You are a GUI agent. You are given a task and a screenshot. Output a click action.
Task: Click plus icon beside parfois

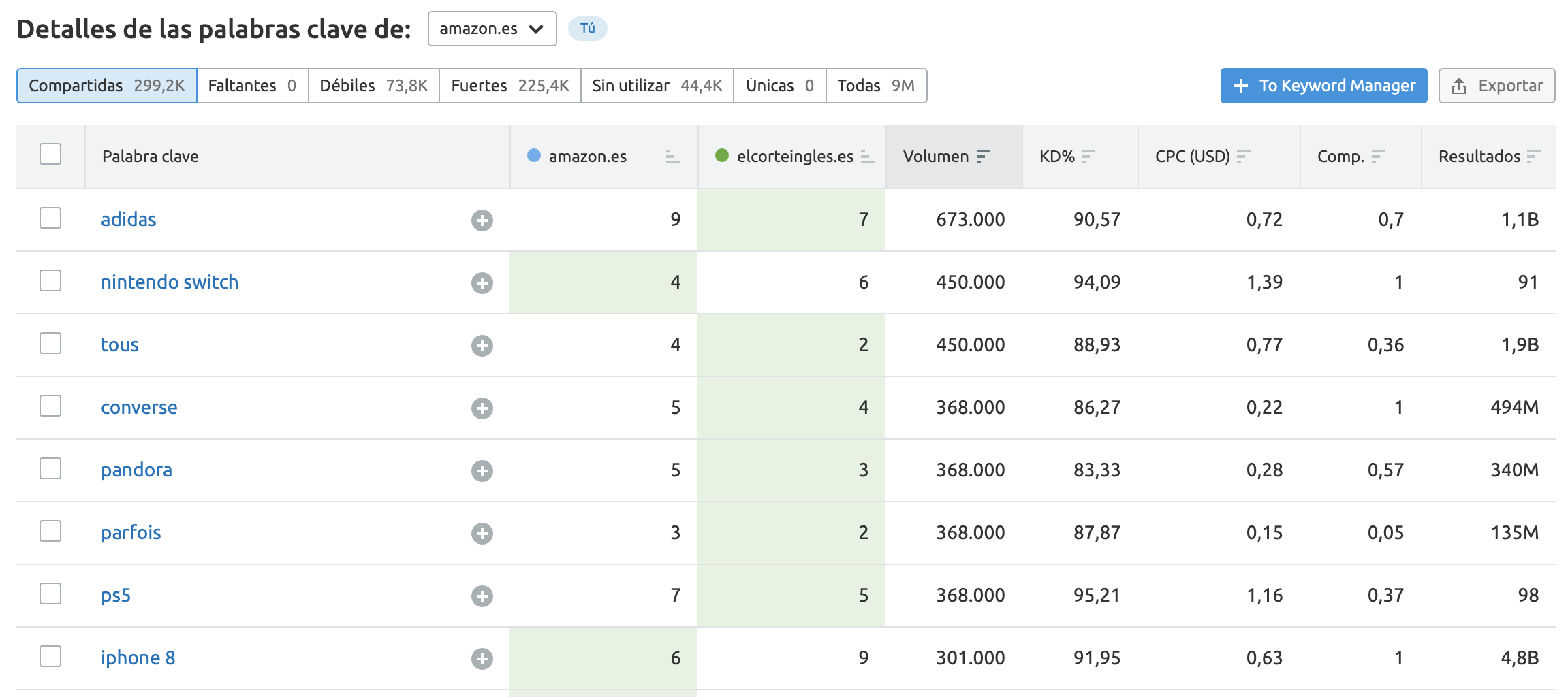(x=482, y=533)
